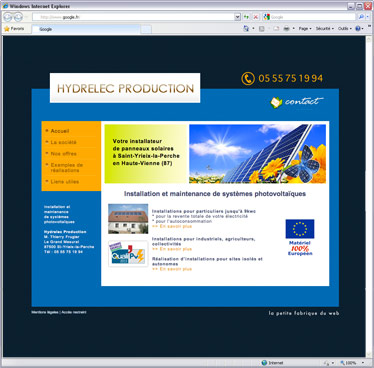Click the Home page toolbar icon
Image resolution: width=374 pixels, height=368 pixels.
click(x=246, y=29)
